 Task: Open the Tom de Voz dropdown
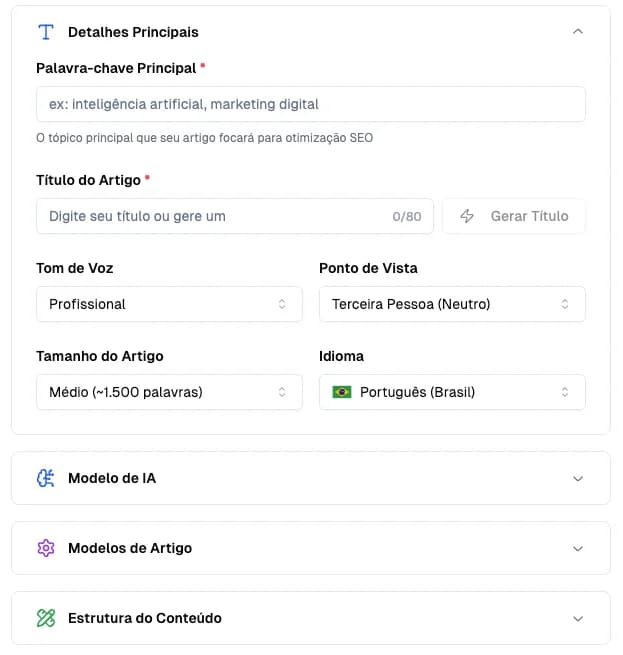point(169,304)
